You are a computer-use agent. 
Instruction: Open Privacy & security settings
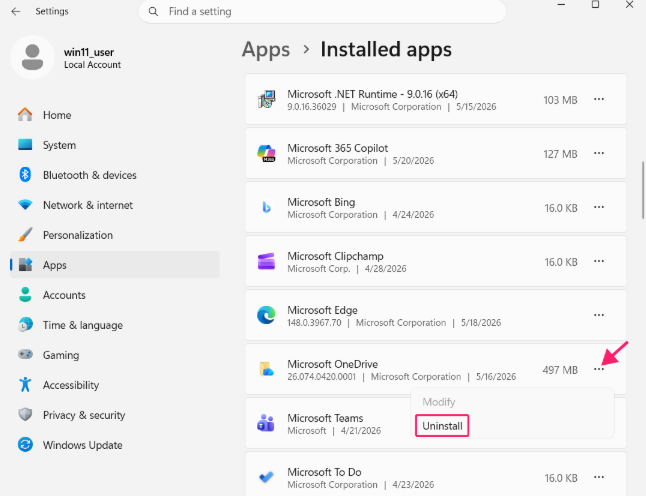point(115,415)
